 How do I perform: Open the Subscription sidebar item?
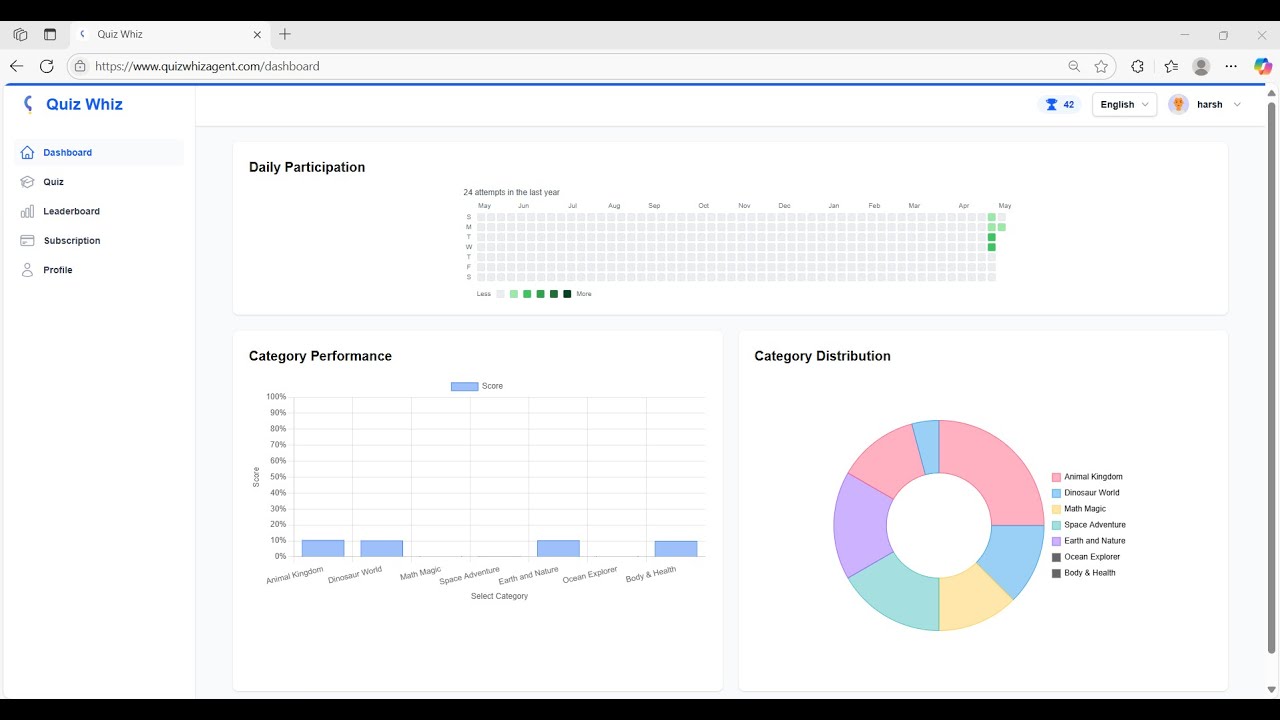click(101, 241)
